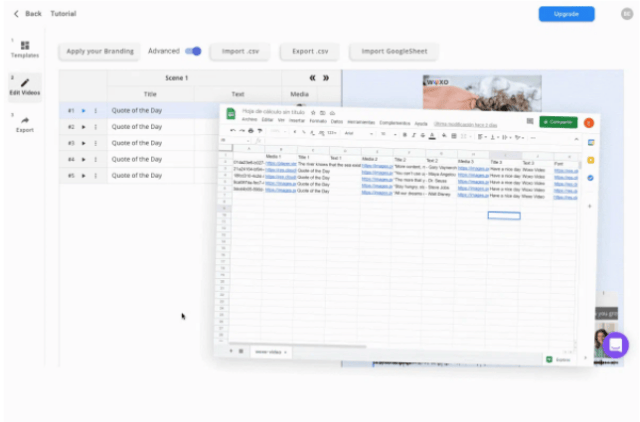Open Archivo menu in Google Sheets
Screen dimensions: 640x422
point(249,120)
